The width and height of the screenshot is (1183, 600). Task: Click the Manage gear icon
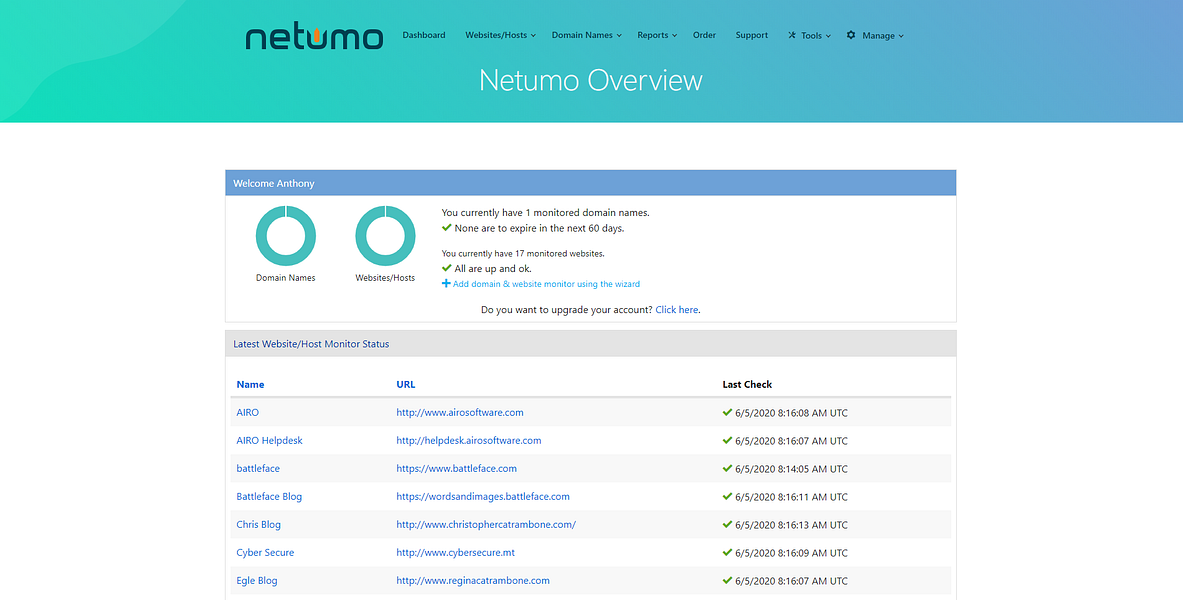point(851,35)
